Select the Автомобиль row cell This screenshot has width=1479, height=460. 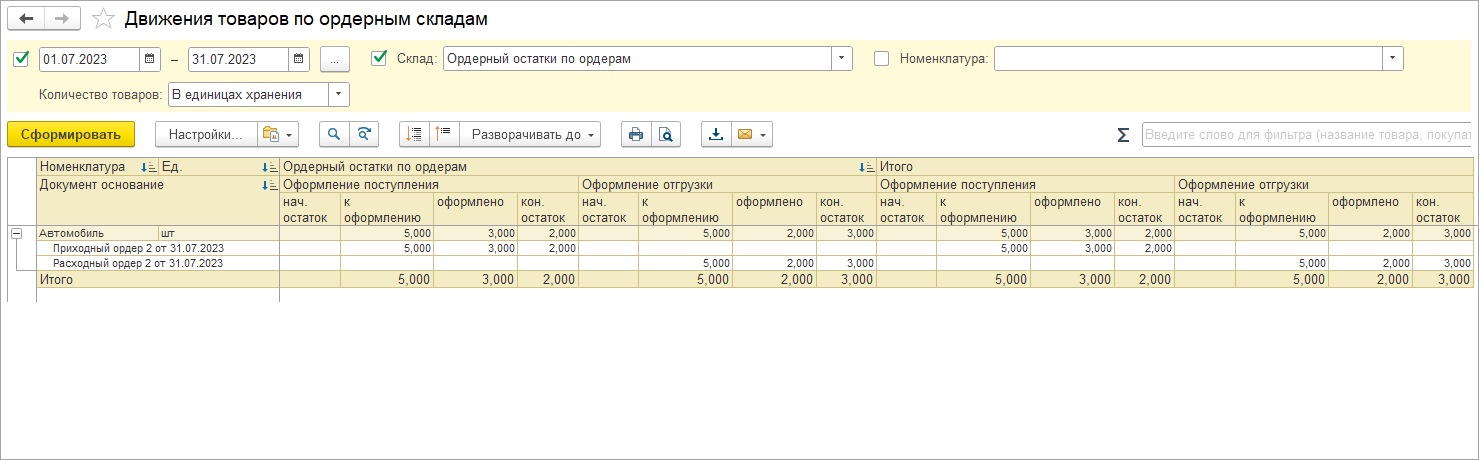click(97, 233)
